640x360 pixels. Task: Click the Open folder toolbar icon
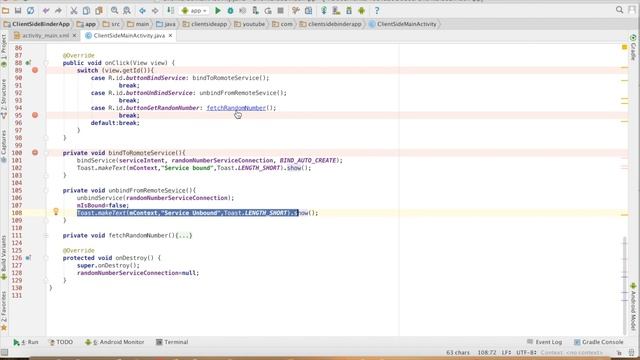pyautogui.click(x=6, y=10)
